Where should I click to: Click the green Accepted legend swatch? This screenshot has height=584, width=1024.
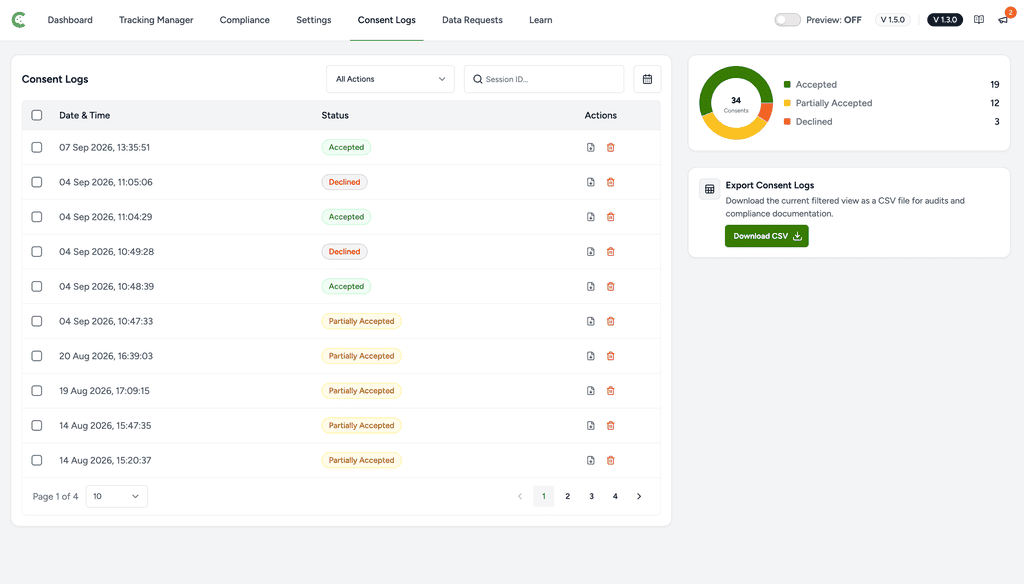[x=787, y=84]
